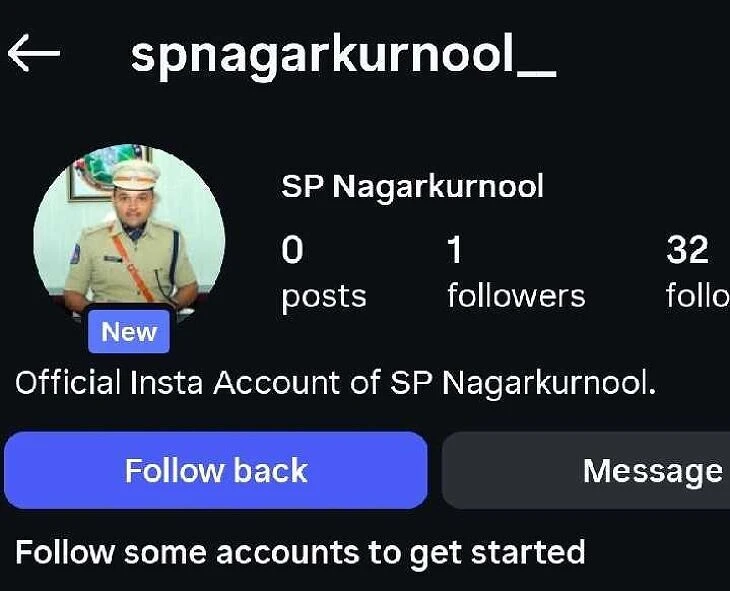Click Insta Account text in the bio
The height and width of the screenshot is (591, 730).
235,382
